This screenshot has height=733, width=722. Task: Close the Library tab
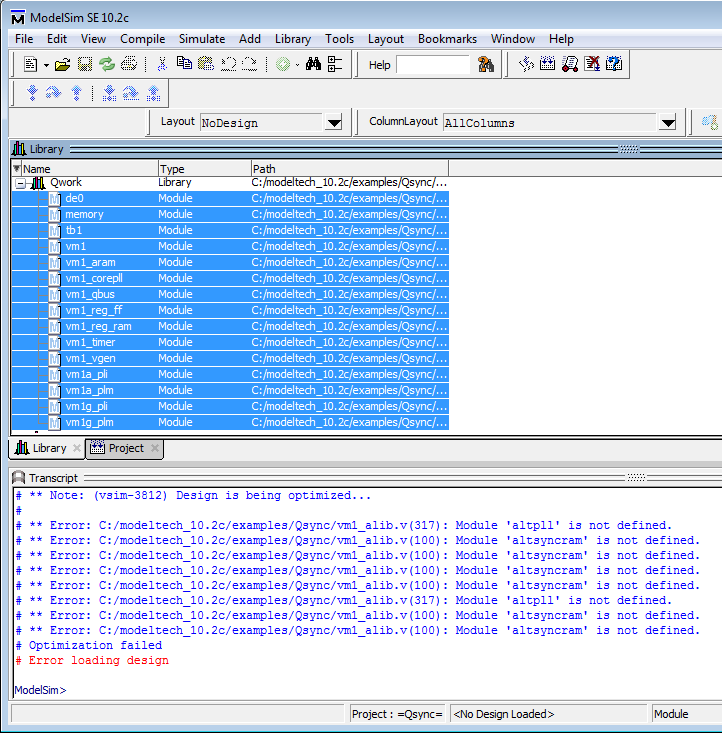[x=76, y=449]
